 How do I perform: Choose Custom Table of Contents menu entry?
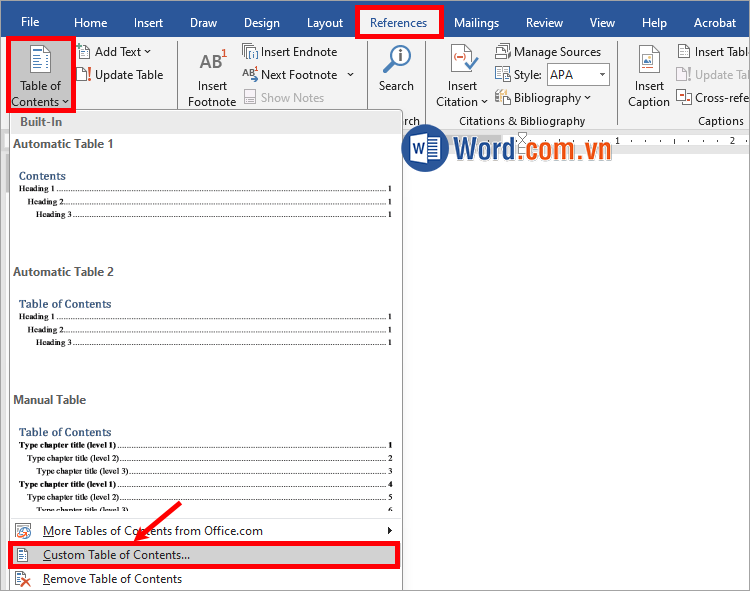[x=204, y=555]
